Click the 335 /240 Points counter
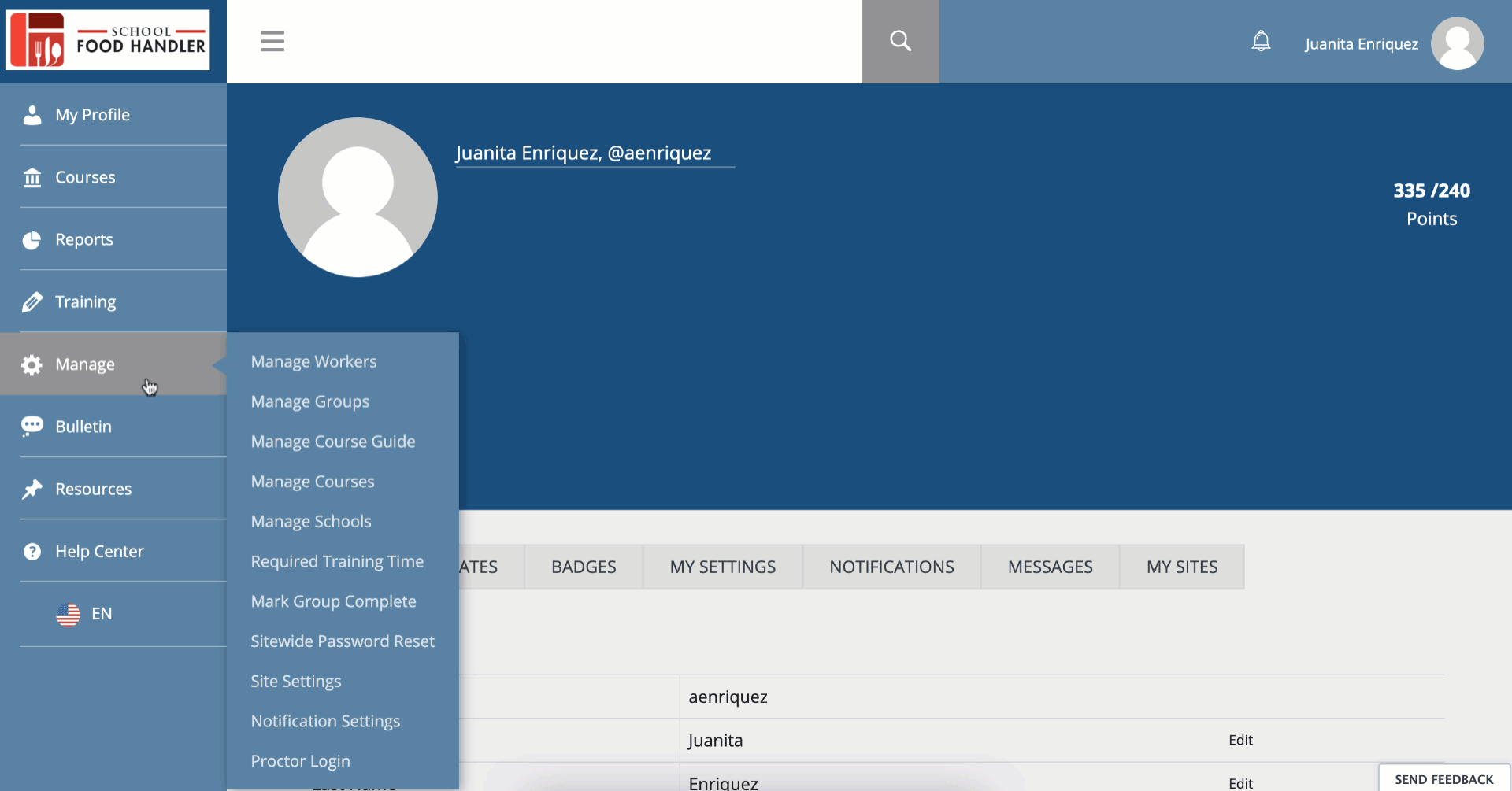Viewport: 1512px width, 791px height. click(1432, 204)
